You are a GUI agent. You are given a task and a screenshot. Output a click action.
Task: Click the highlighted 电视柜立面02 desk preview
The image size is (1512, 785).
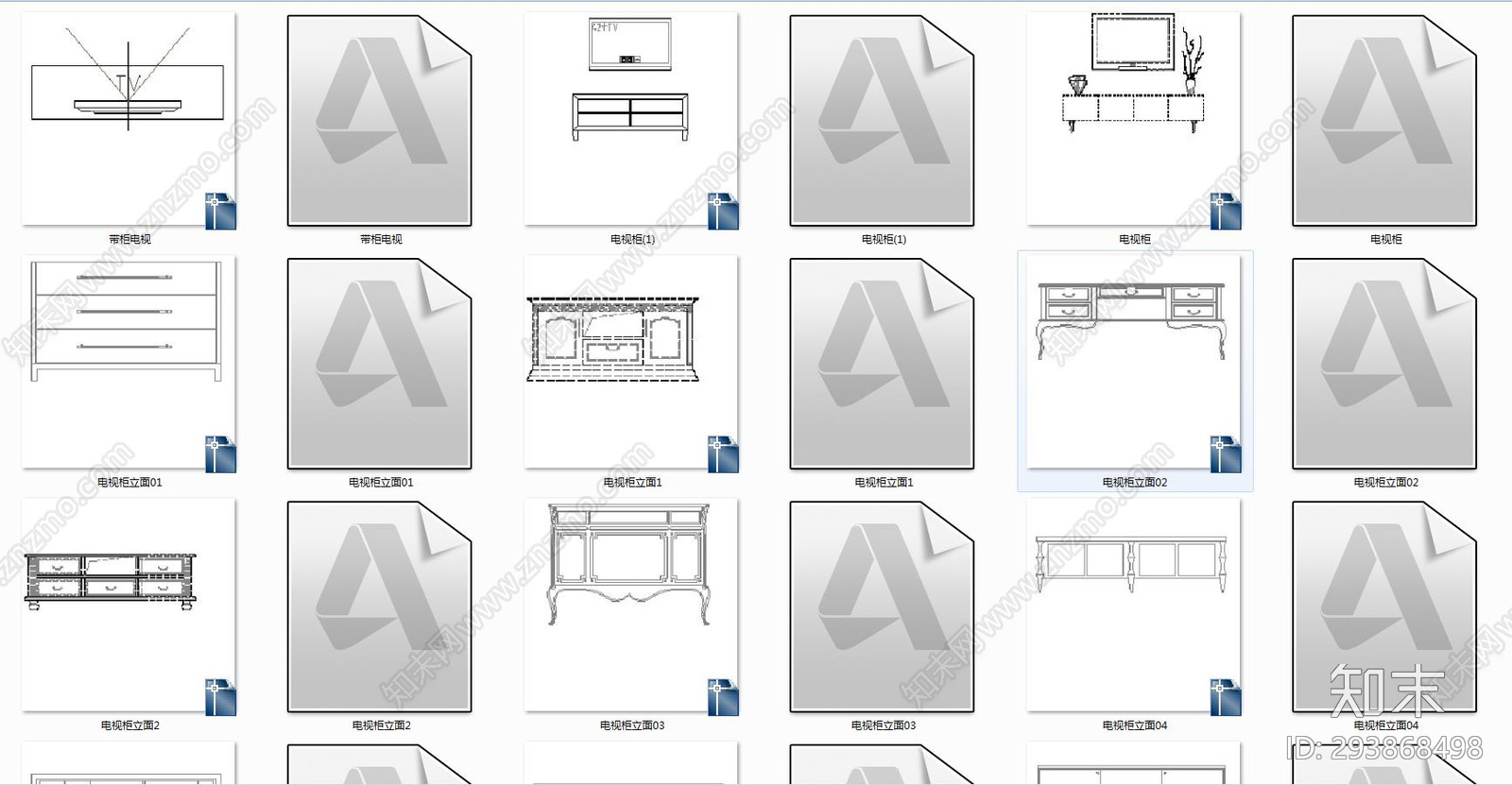pos(1134,363)
